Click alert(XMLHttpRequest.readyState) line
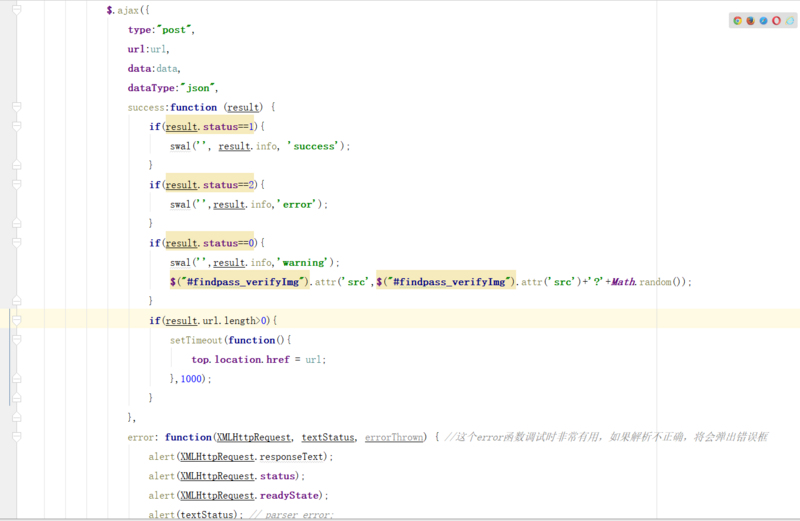The height and width of the screenshot is (521, 800). [x=238, y=495]
